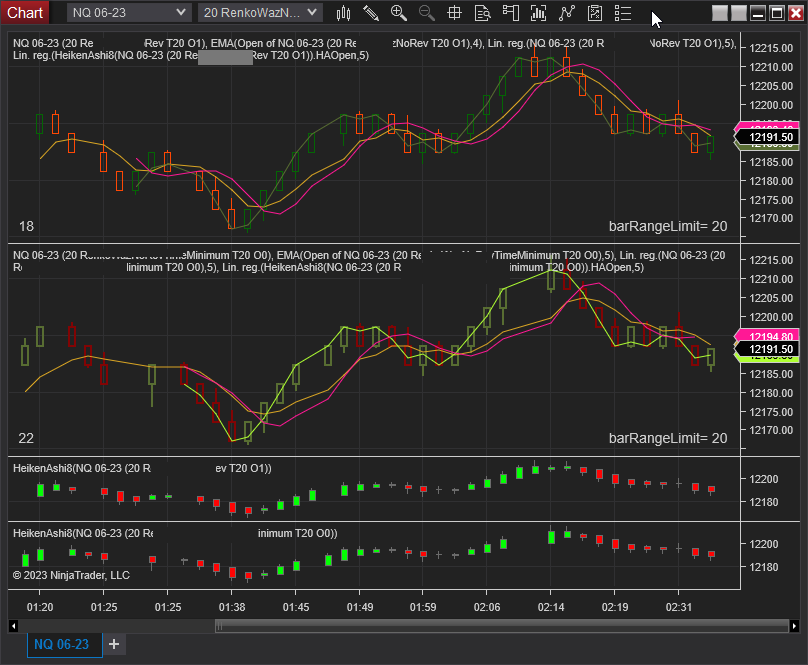
Task: Toggle the Data Box display
Action: tap(483, 13)
